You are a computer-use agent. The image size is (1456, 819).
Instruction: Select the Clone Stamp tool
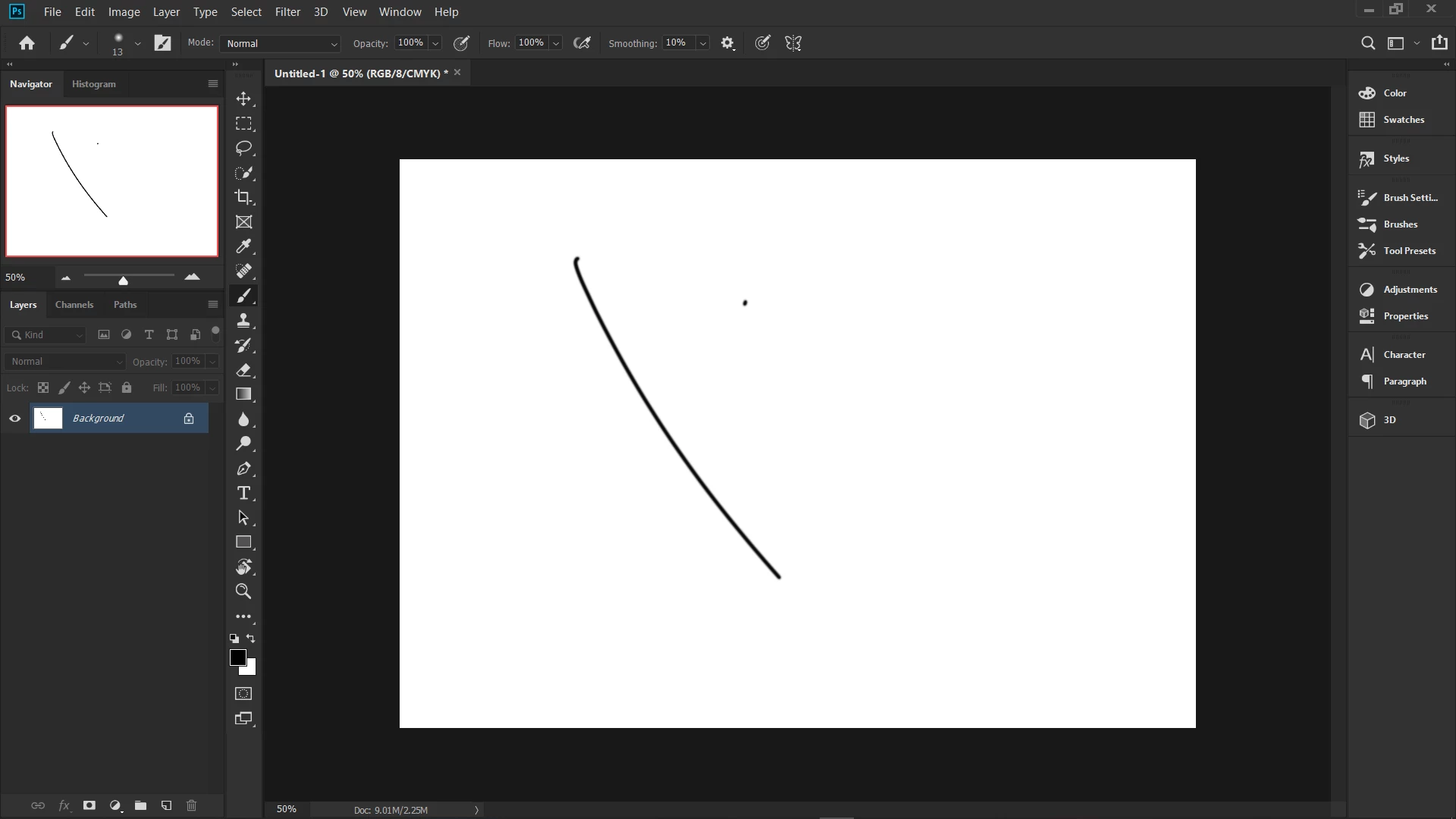tap(243, 320)
